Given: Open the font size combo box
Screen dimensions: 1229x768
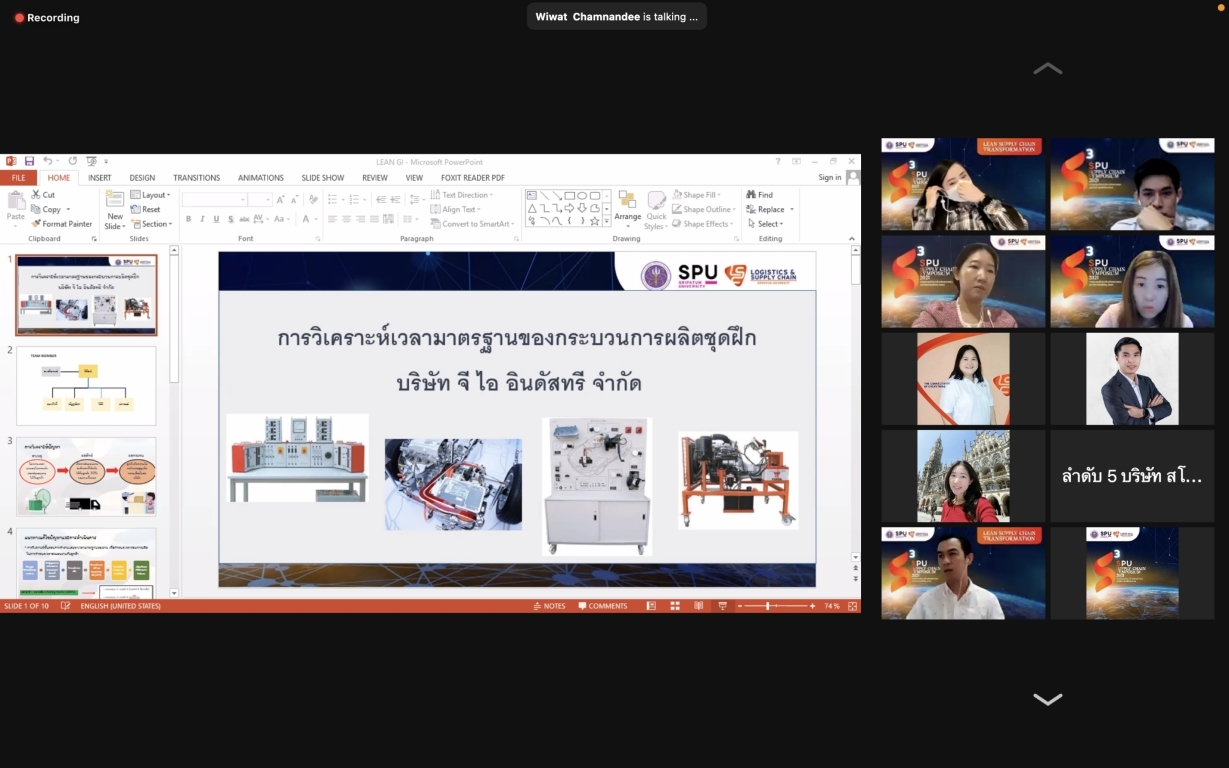Looking at the screenshot, I should pos(260,200).
